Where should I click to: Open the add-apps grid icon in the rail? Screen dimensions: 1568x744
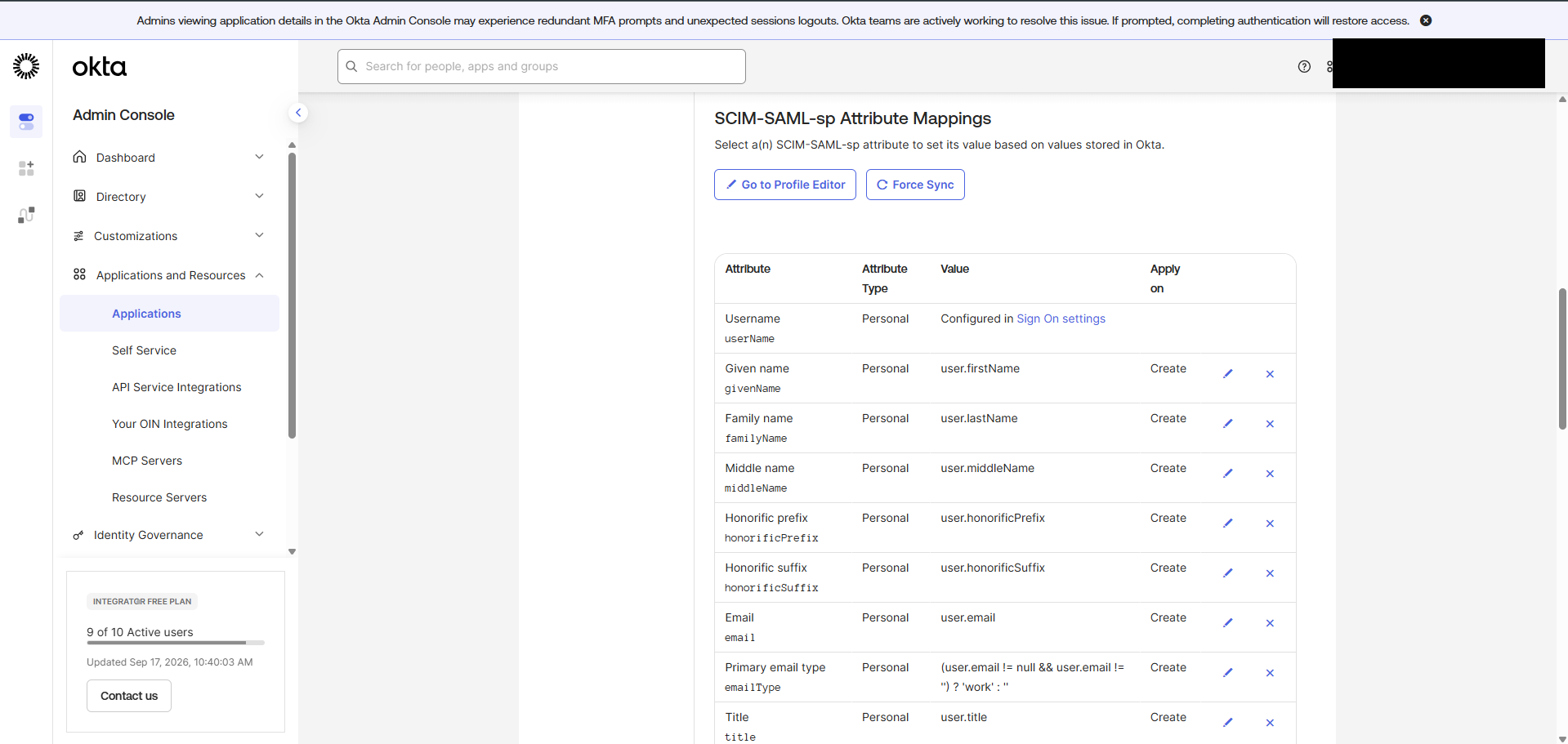[x=26, y=168]
